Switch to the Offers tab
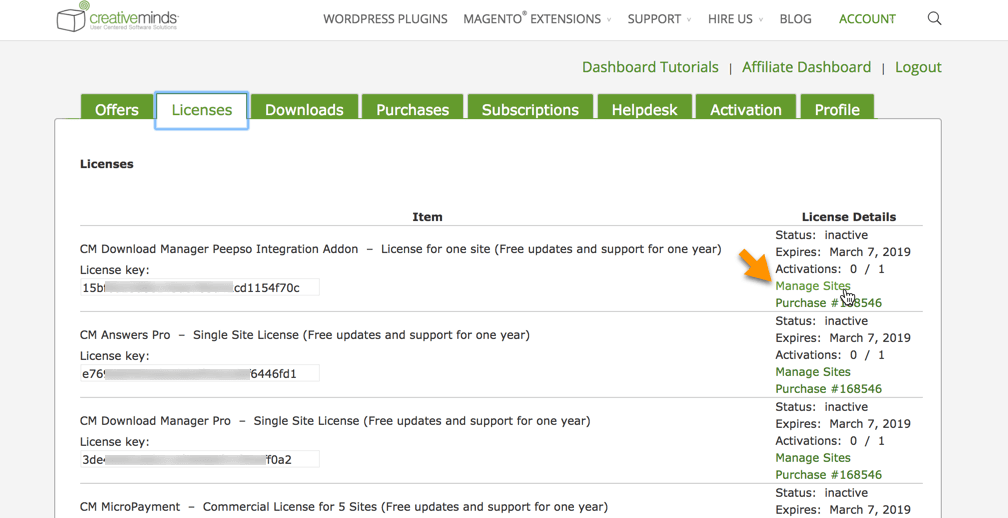1008x518 pixels. (117, 110)
